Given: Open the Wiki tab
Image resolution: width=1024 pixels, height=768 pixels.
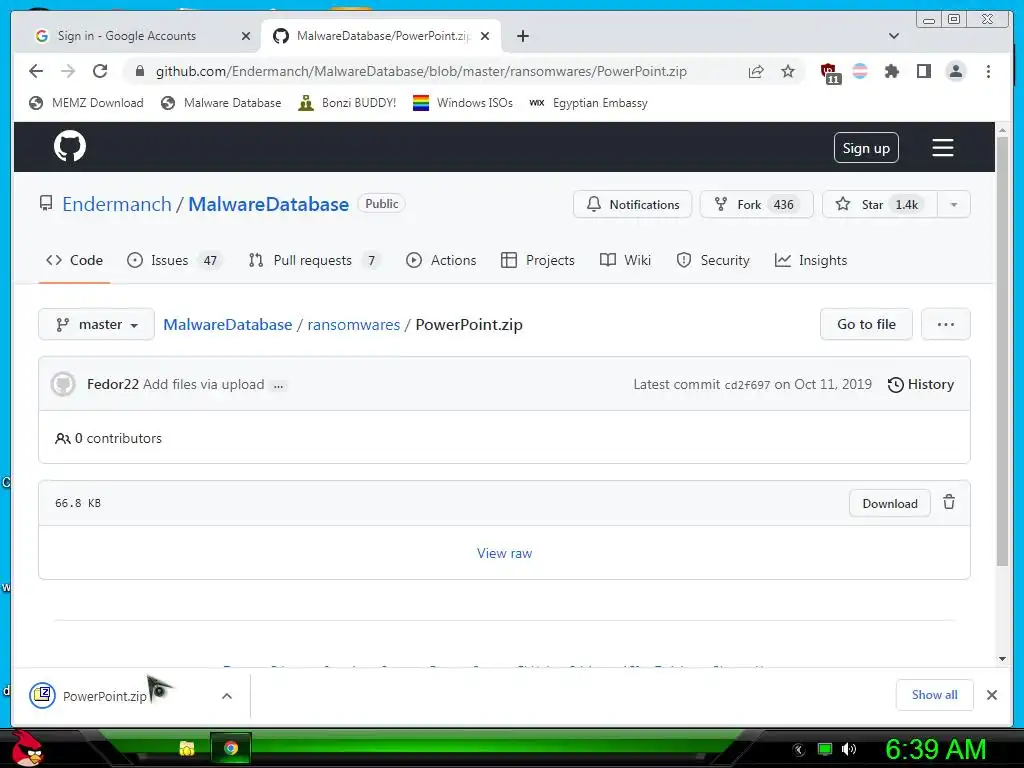Looking at the screenshot, I should coord(626,261).
